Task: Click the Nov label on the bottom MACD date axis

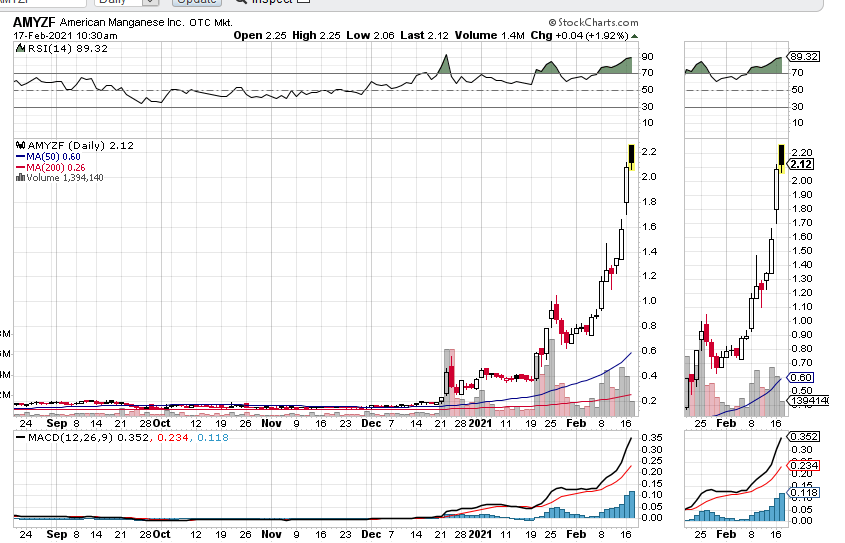Action: tap(271, 534)
